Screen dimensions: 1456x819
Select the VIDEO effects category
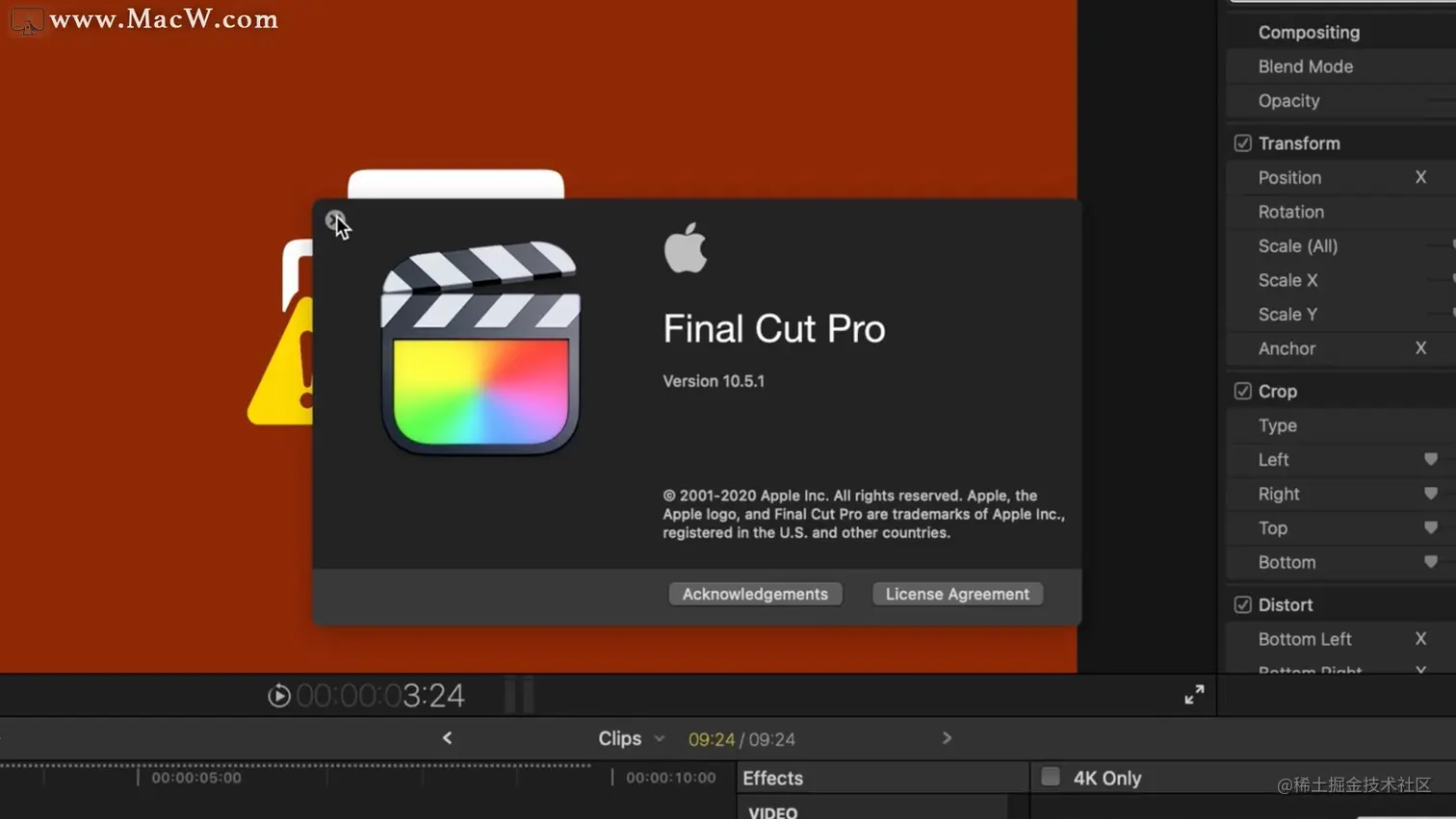tap(773, 811)
